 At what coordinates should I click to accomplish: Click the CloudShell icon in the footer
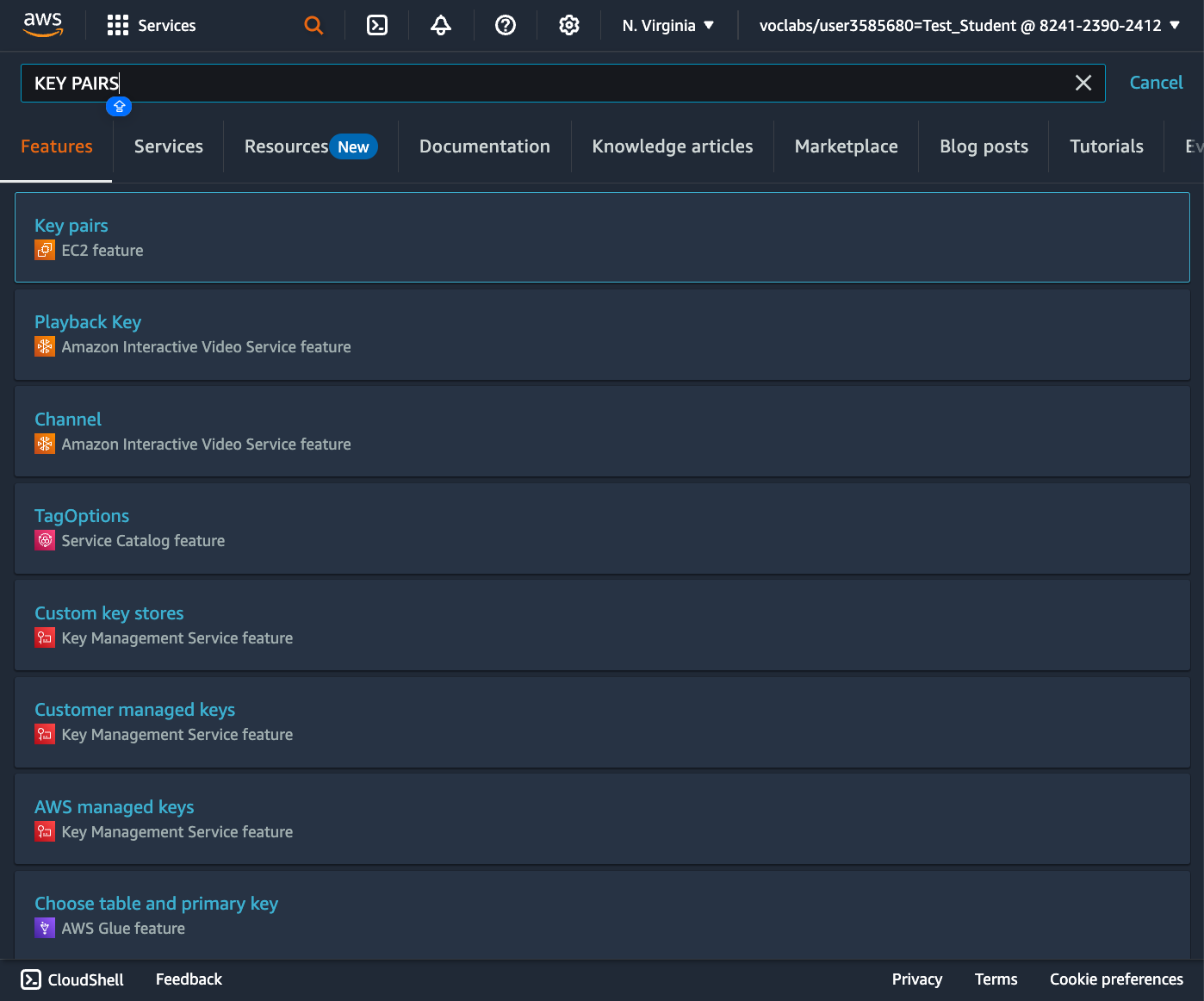pyautogui.click(x=31, y=979)
